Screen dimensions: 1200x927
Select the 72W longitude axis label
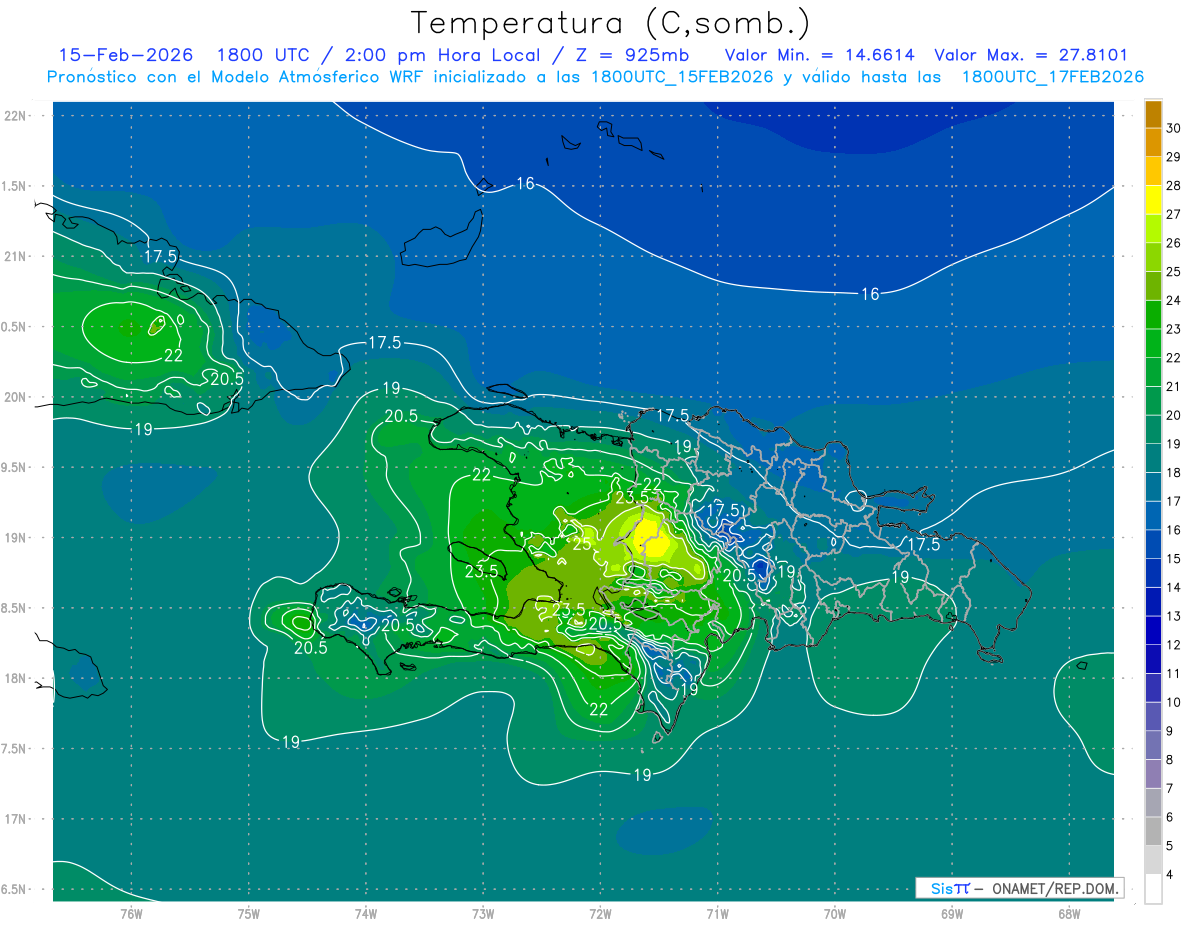coord(600,913)
